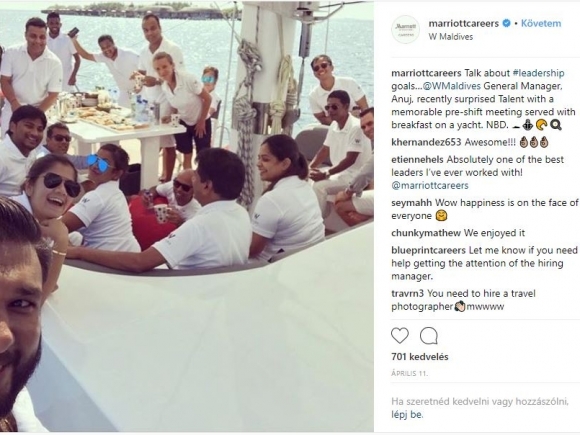Open the W Maldives location link

click(x=451, y=37)
